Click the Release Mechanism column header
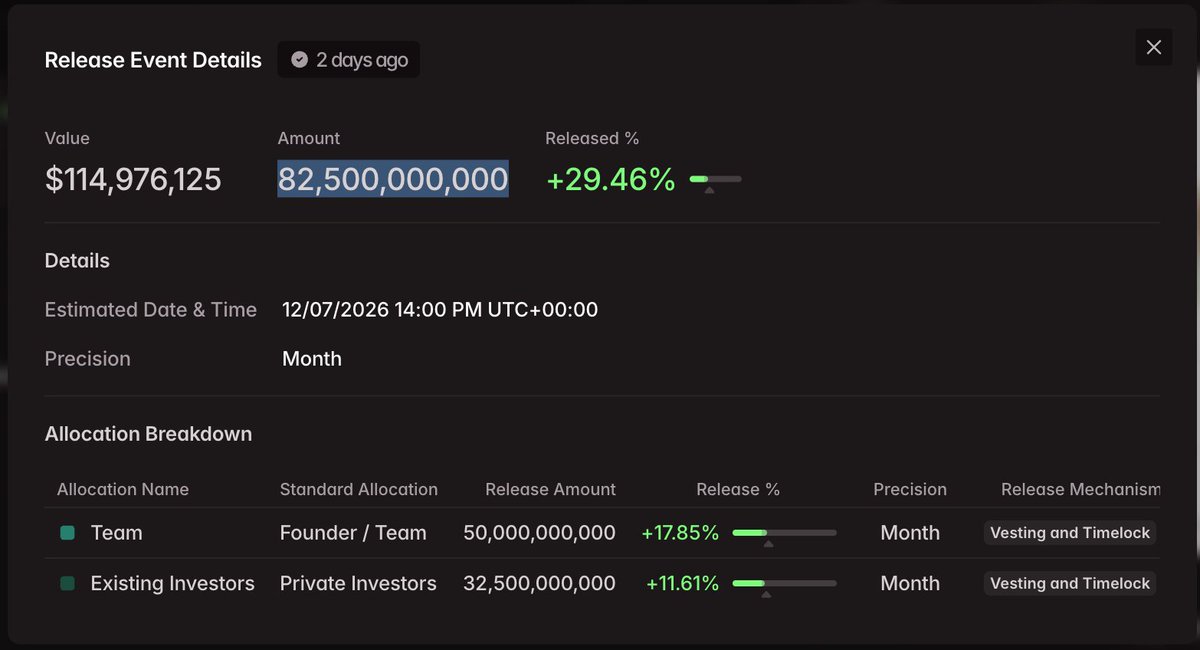Screen dimensions: 1200x650 1081,489
